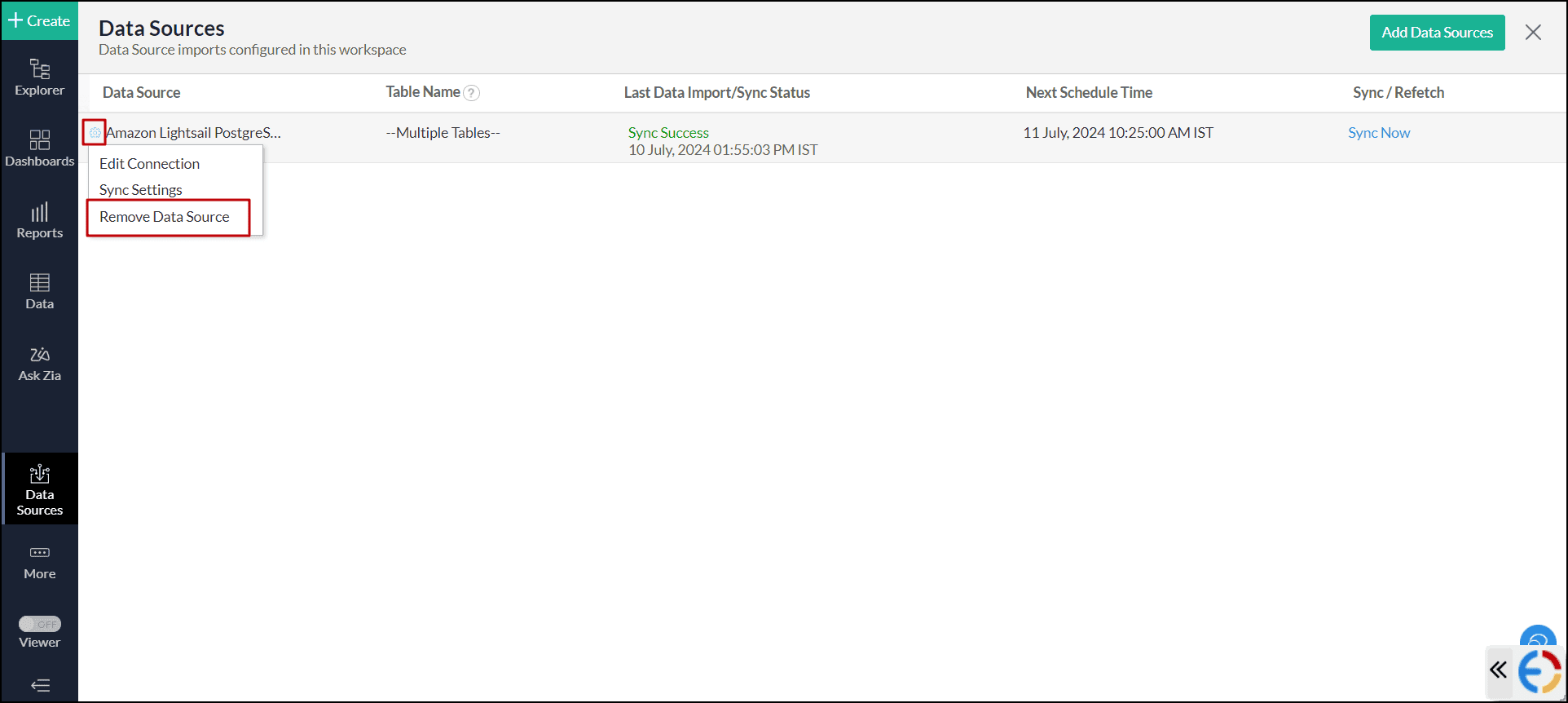This screenshot has width=1568, height=703.
Task: Click last sync timestamp 10 July, 2024
Action: (723, 150)
